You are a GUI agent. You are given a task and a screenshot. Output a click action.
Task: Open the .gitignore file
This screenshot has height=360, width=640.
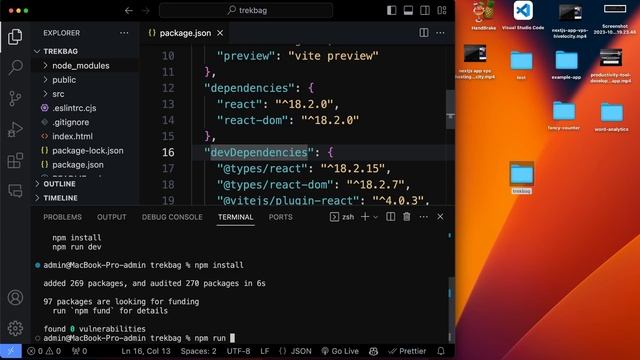(x=71, y=122)
